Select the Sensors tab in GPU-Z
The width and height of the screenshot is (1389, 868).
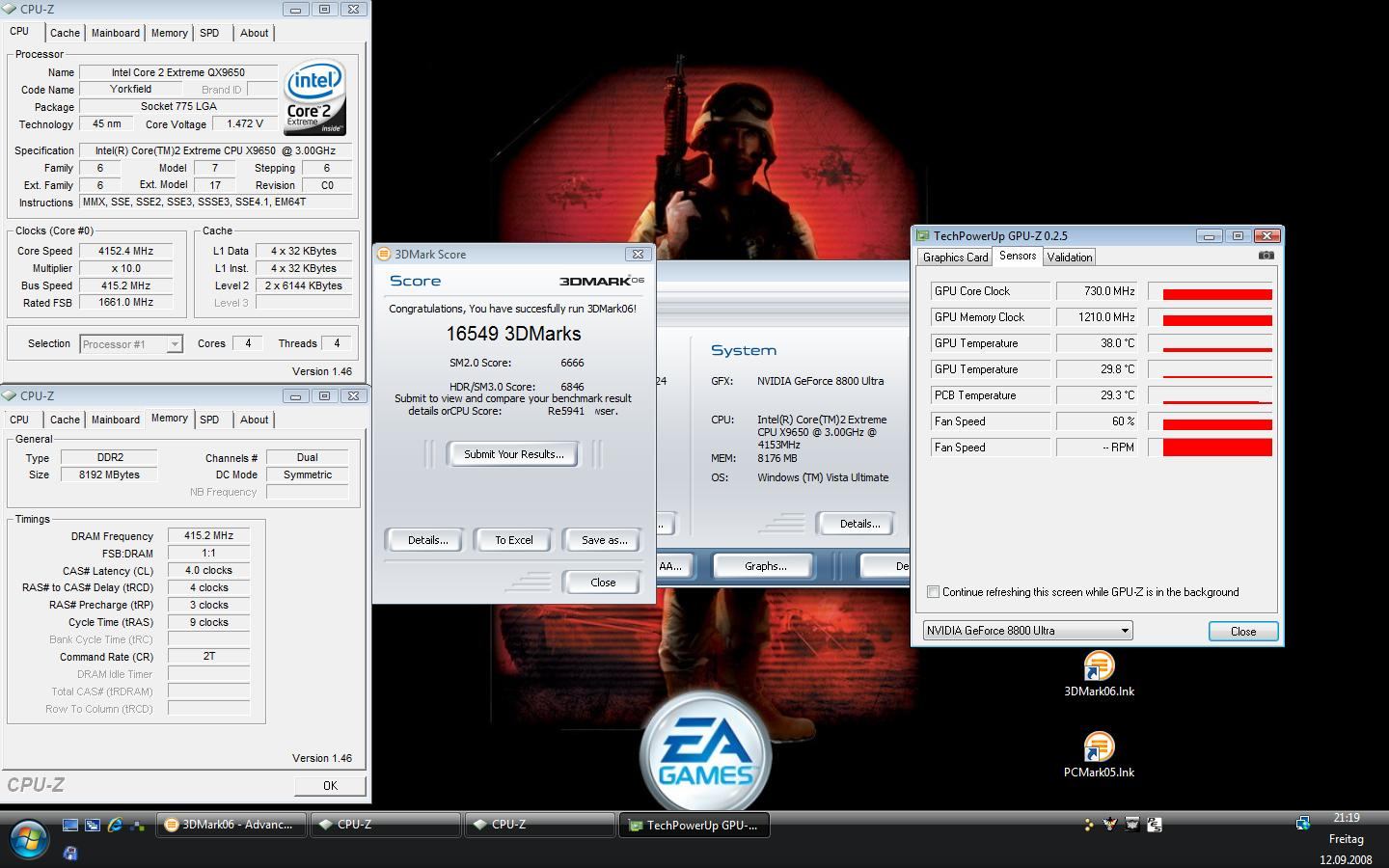[x=1018, y=256]
